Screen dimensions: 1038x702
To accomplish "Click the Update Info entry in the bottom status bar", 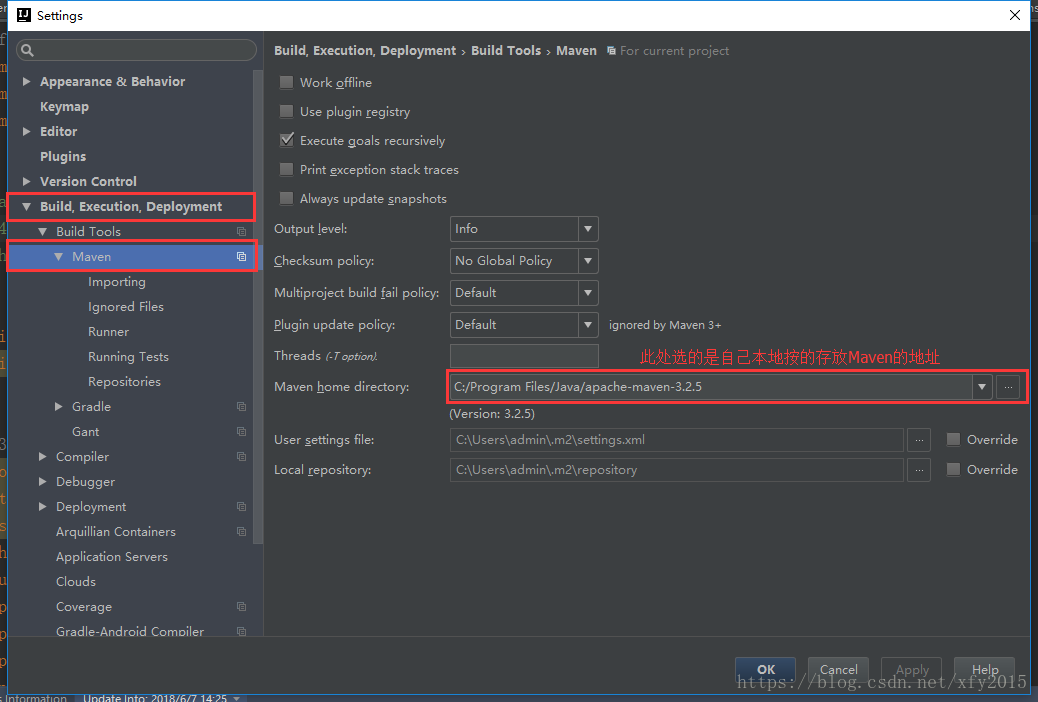I will tap(161, 698).
